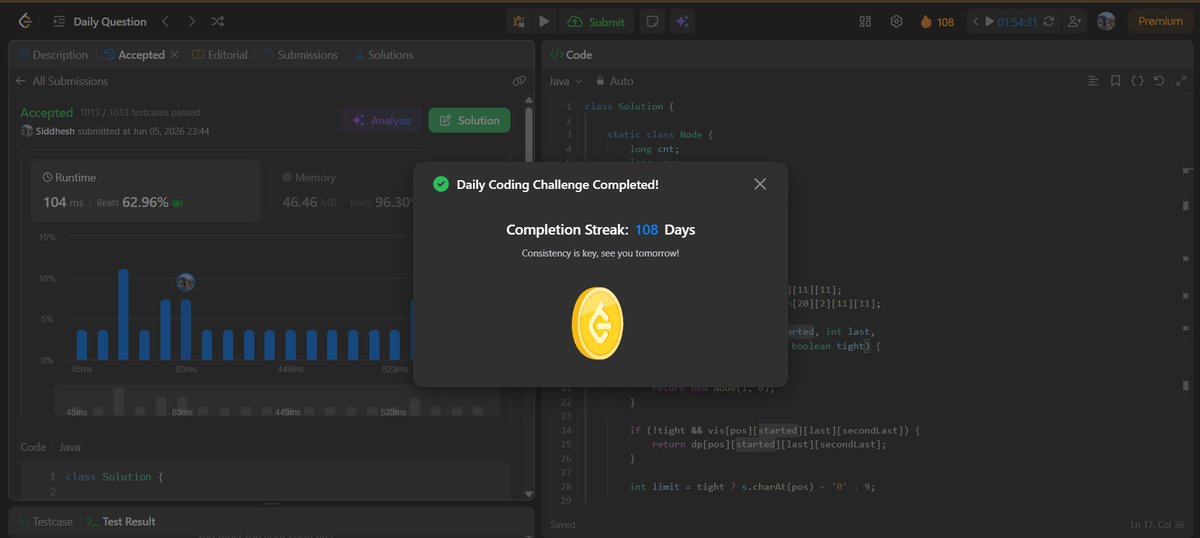Screen dimensions: 1200x538
Task: Click the Premium button
Action: (1160, 21)
